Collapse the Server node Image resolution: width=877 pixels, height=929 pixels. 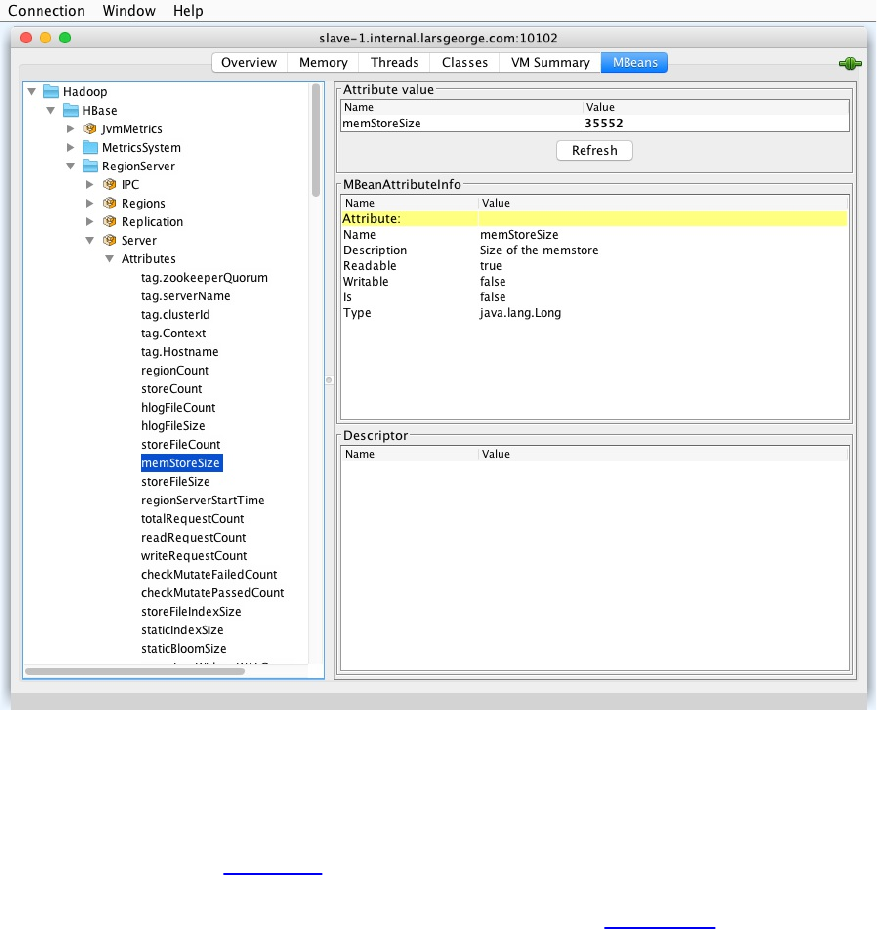tap(89, 240)
